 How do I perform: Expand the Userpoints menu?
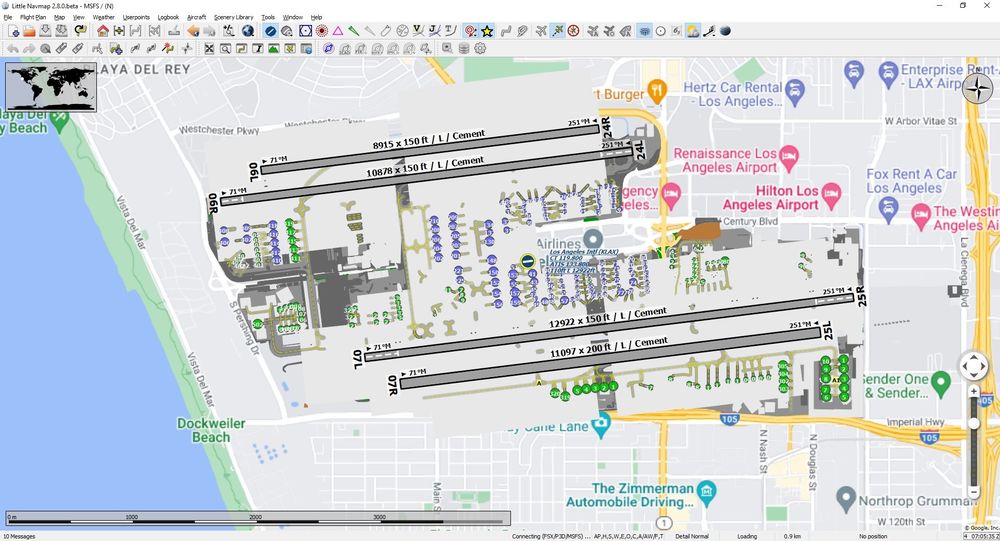136,18
